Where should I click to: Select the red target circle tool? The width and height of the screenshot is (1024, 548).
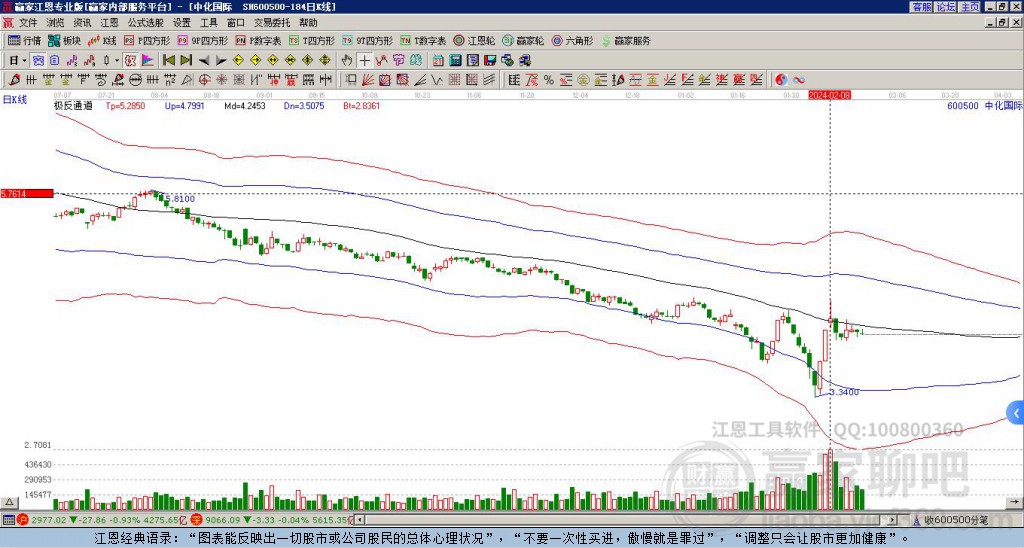coord(204,80)
